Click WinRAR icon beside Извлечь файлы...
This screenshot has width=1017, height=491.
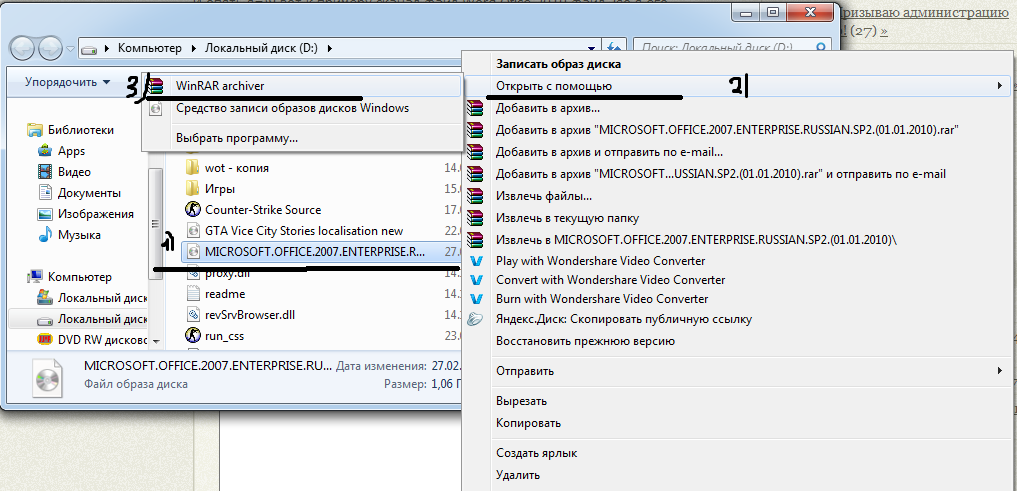[476, 195]
